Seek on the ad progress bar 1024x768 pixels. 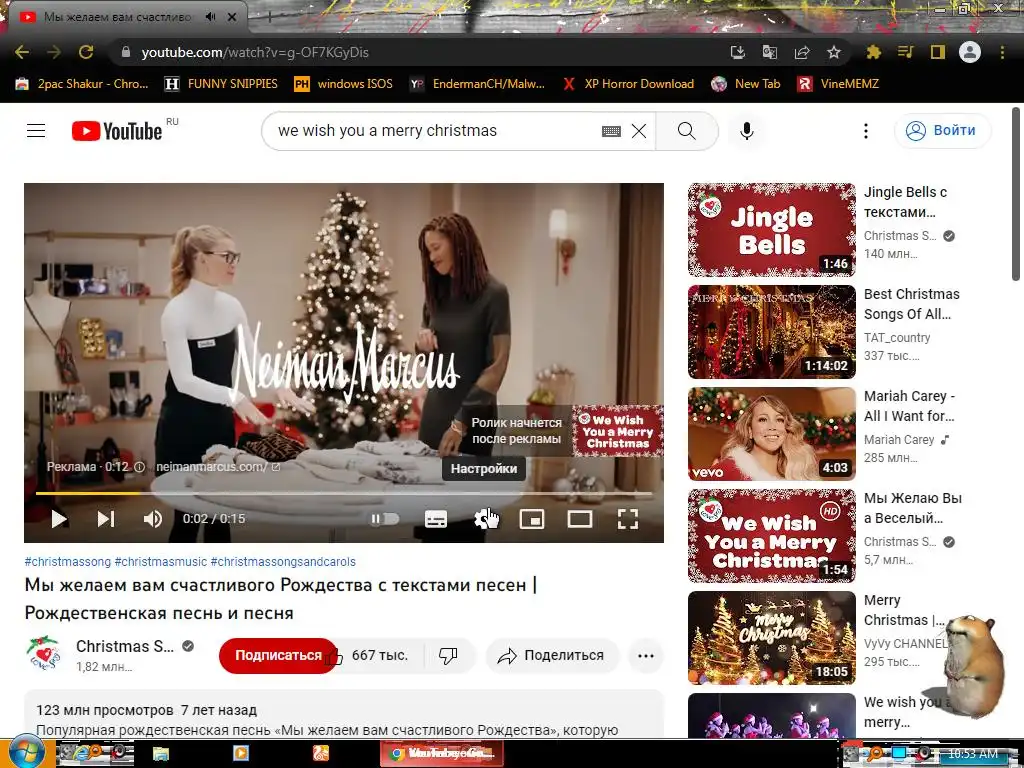(344, 493)
